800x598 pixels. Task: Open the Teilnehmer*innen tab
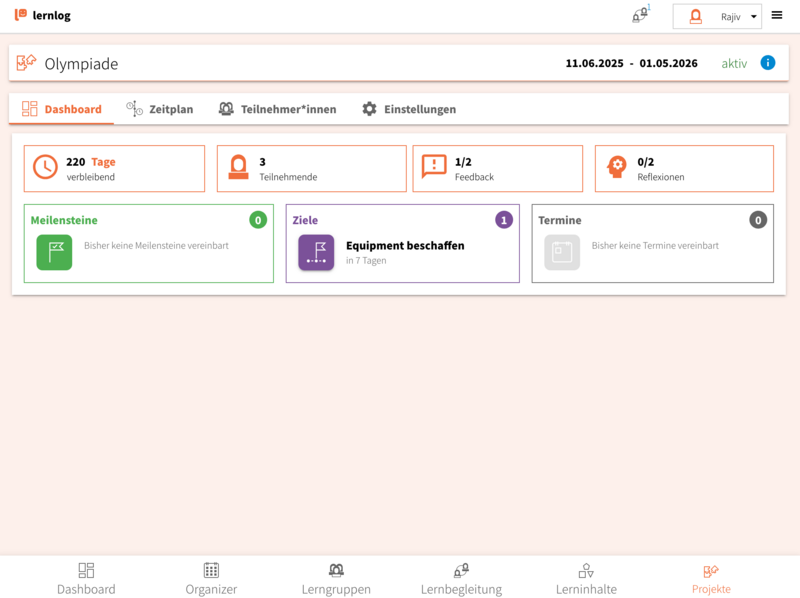pos(277,109)
